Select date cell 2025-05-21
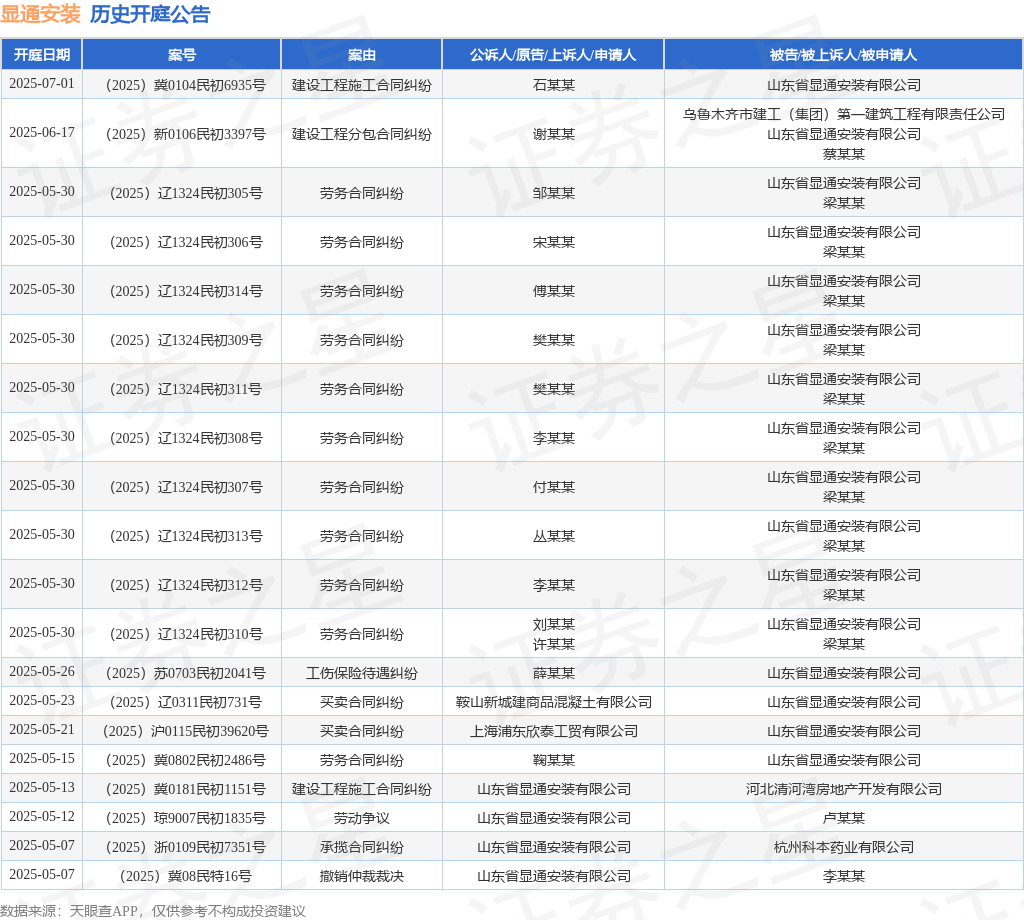1024x920 pixels. 42,730
